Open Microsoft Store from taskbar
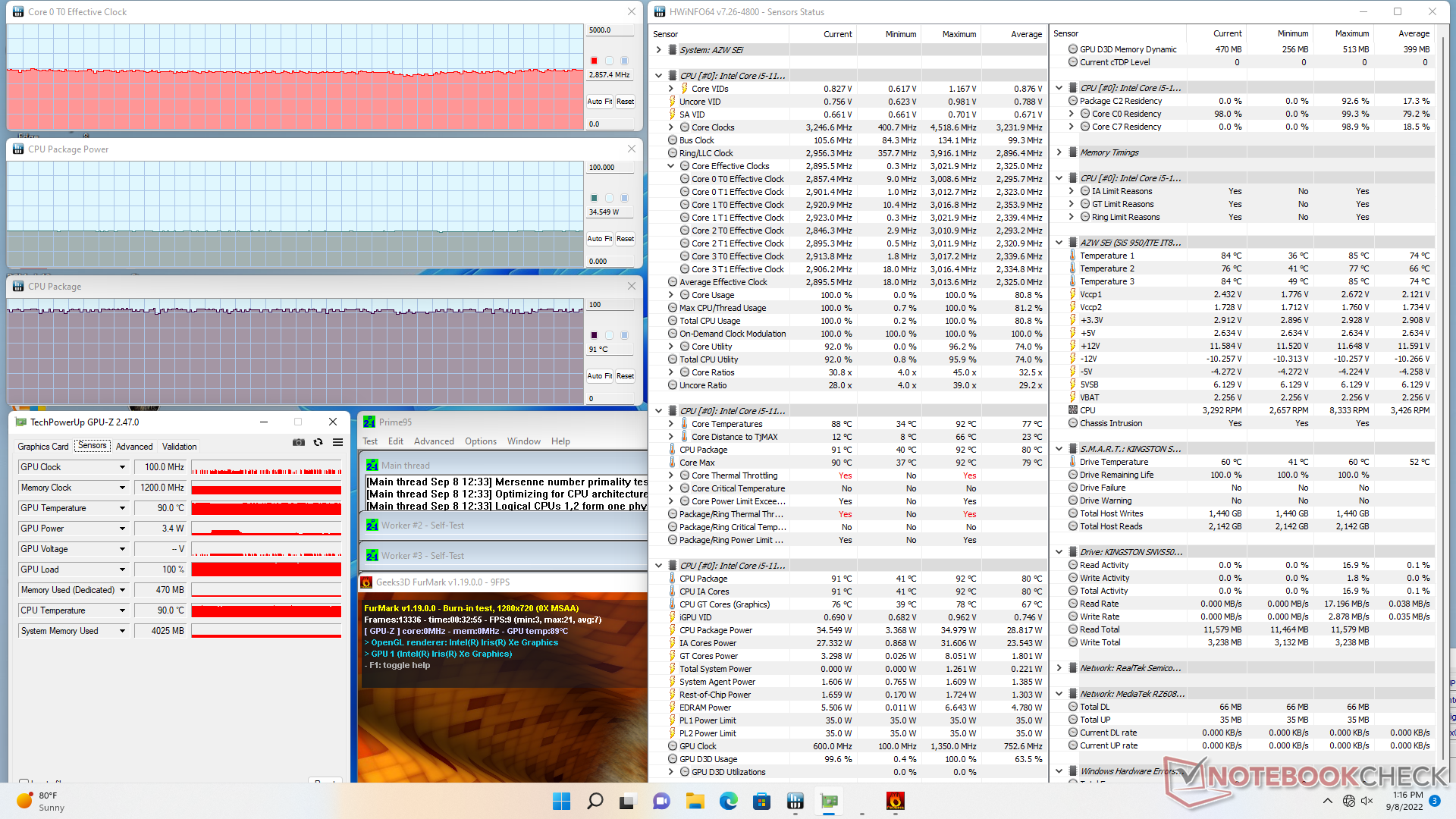Viewport: 1456px width, 819px height. [x=761, y=801]
